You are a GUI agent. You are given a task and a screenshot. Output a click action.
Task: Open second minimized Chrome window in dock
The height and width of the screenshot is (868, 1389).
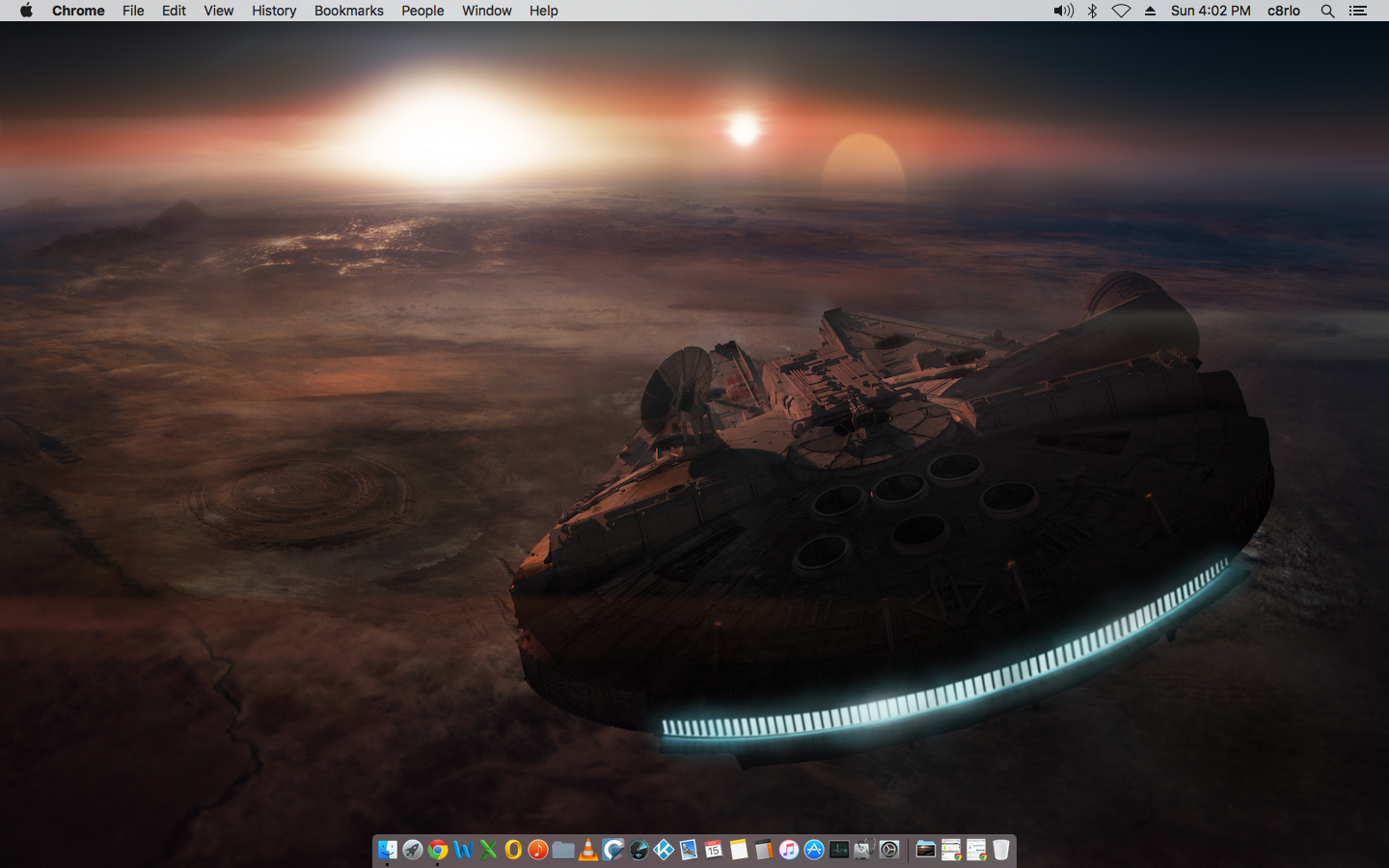(x=976, y=850)
